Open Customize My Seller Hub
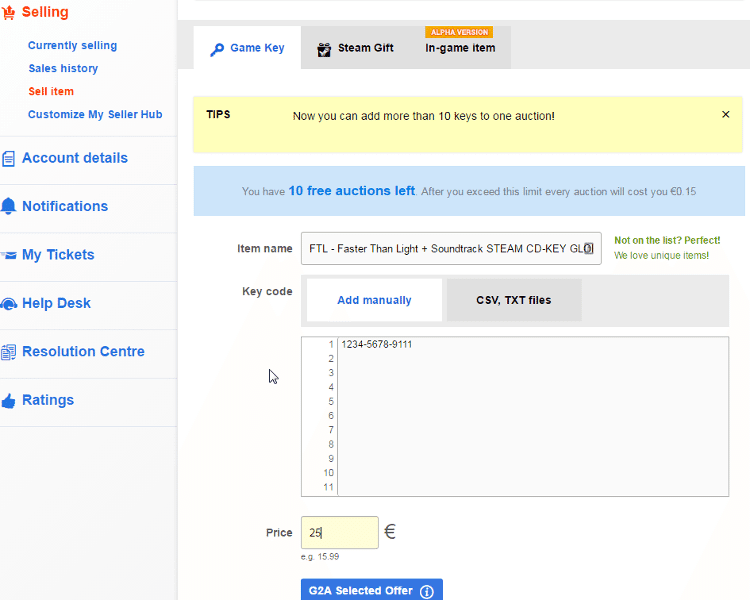This screenshot has width=750, height=600. tap(95, 114)
